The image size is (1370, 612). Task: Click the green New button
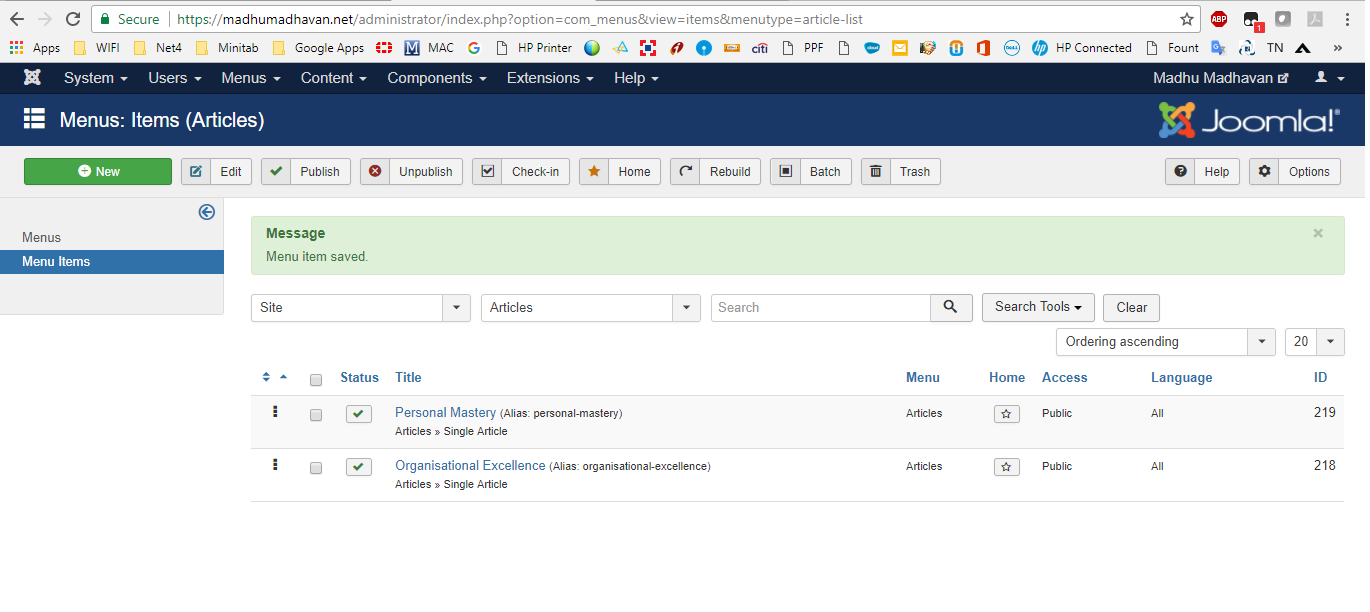pos(98,171)
